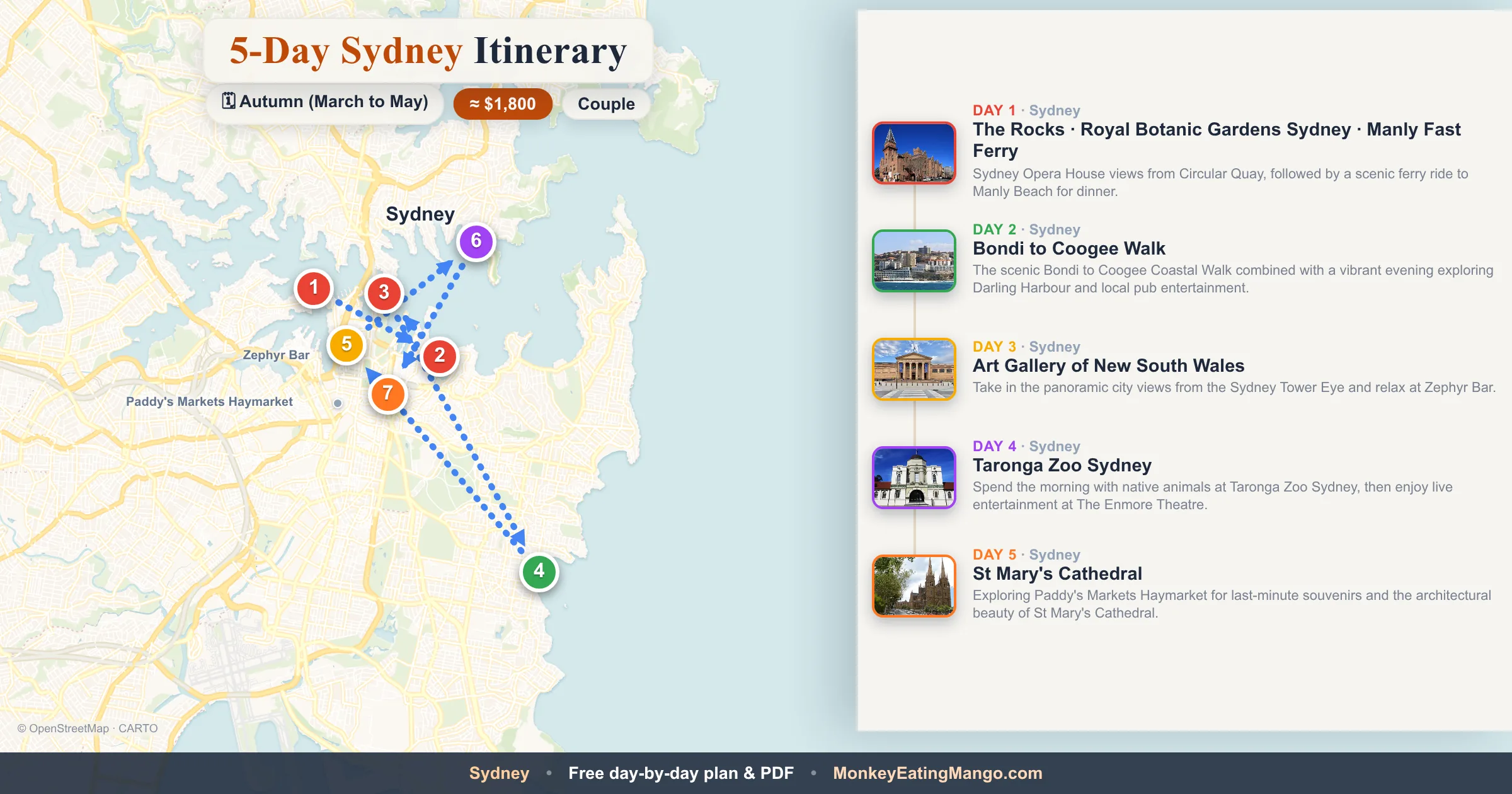
Task: Click the Couple traveler badge
Action: [606, 104]
